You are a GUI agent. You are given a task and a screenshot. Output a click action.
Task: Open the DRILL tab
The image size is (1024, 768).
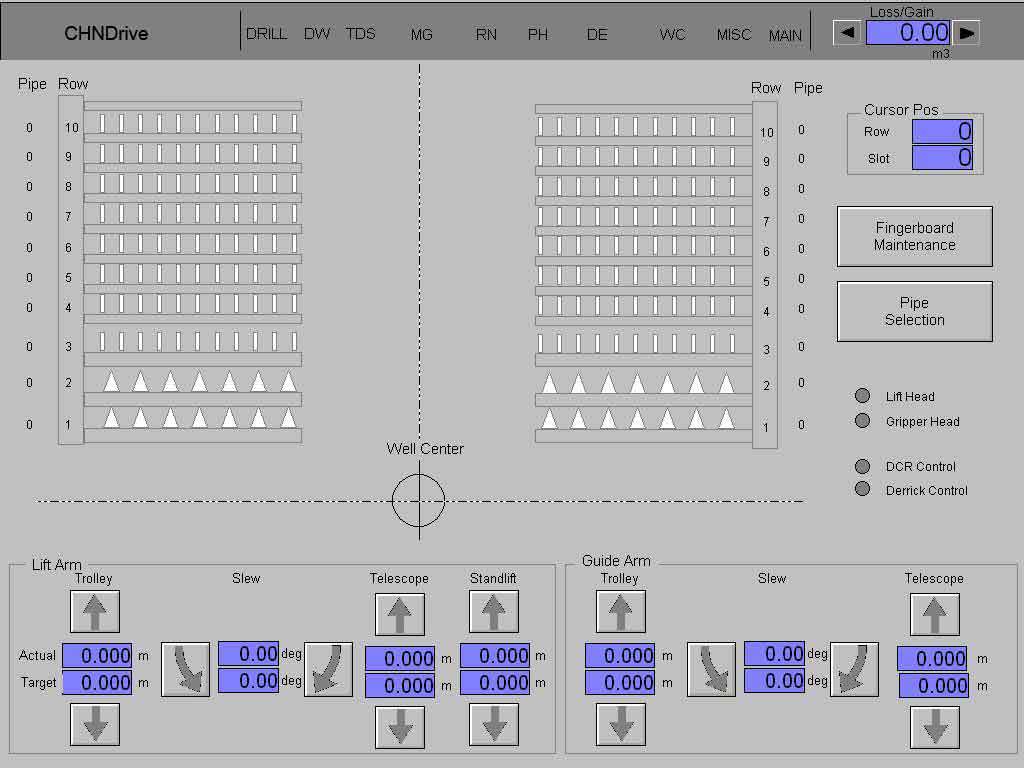click(x=266, y=34)
